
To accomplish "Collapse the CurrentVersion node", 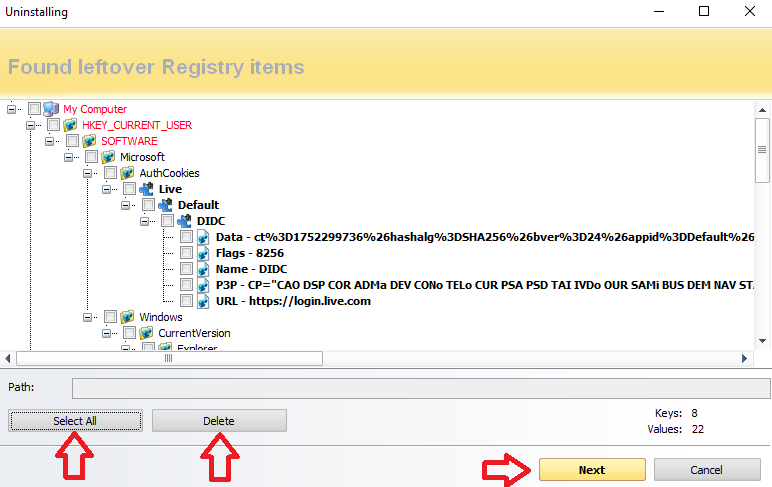I will (106, 333).
